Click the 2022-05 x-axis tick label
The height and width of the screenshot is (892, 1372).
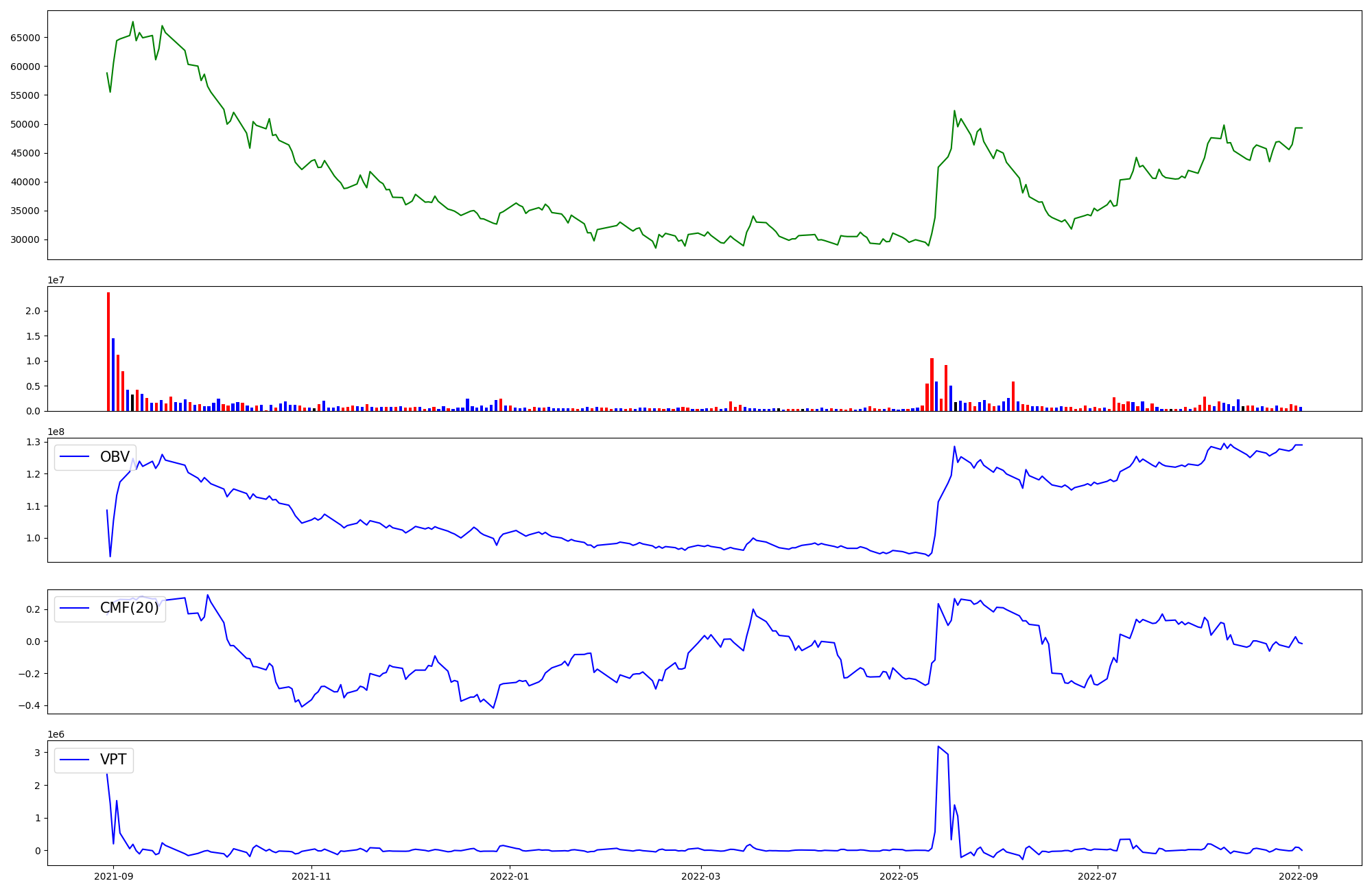pyautogui.click(x=899, y=876)
